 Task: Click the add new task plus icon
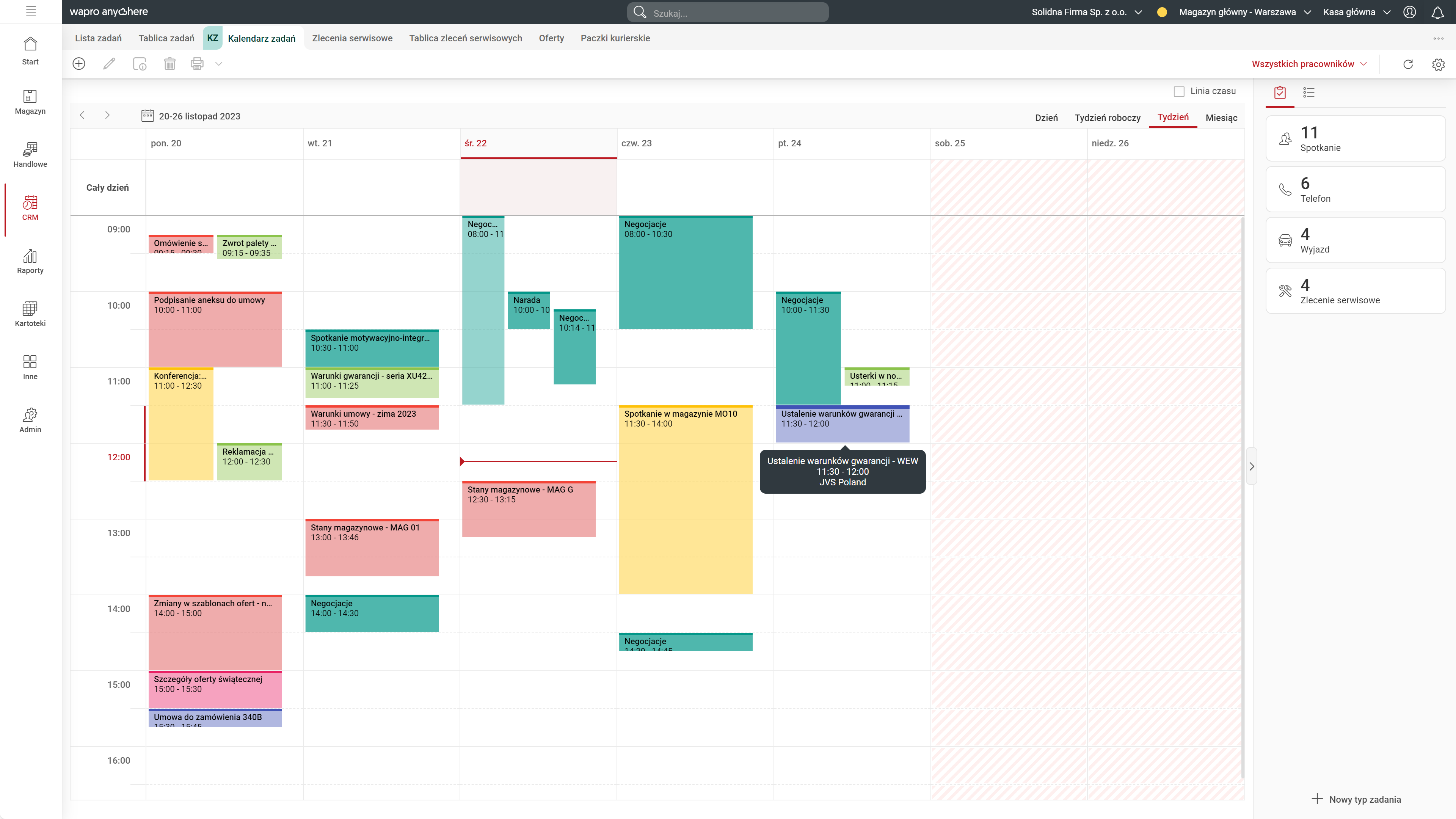click(x=79, y=64)
